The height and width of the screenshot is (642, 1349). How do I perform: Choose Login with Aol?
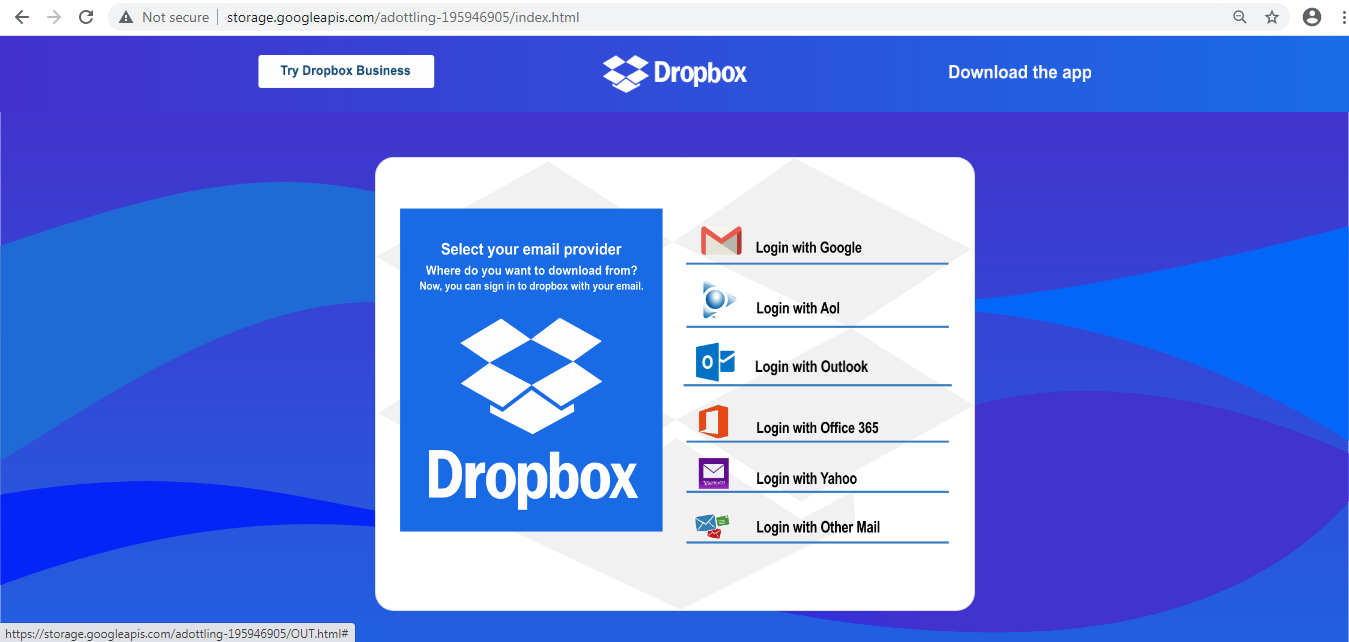pos(798,308)
